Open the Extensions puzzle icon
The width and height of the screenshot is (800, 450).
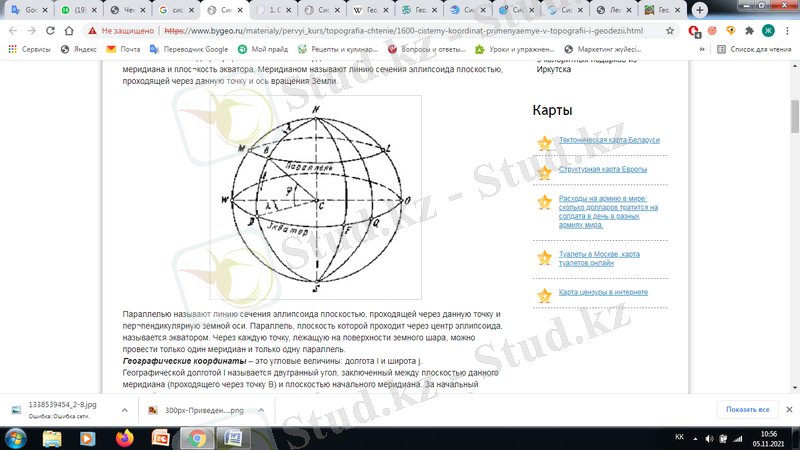click(748, 31)
